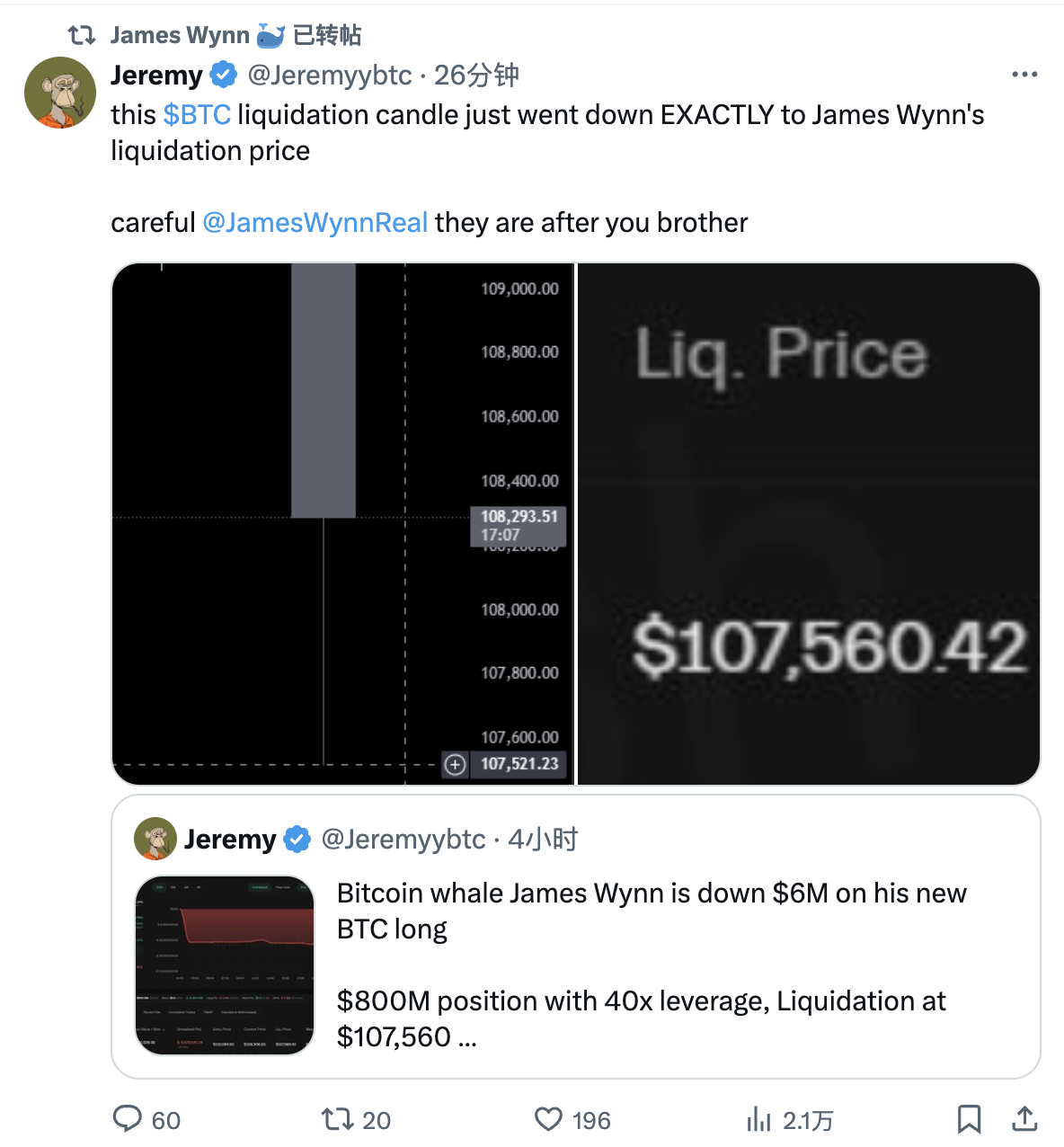This screenshot has height=1147, width=1064.
Task: Click Jeremy's blue verified badge
Action: click(x=221, y=75)
